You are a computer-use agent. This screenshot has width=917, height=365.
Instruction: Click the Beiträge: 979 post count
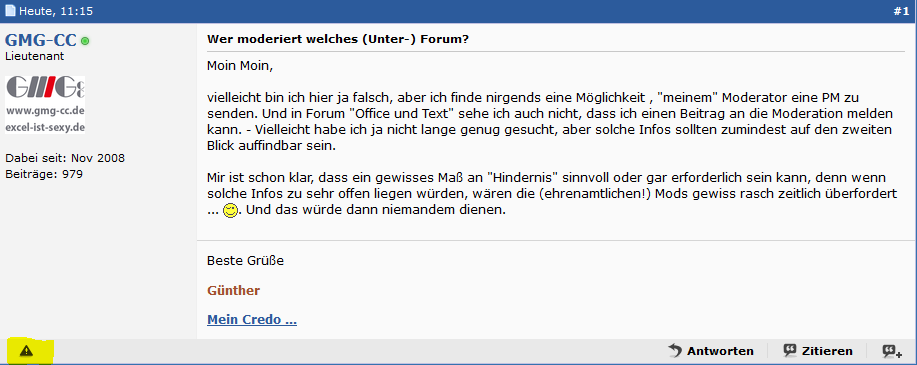pyautogui.click(x=44, y=174)
